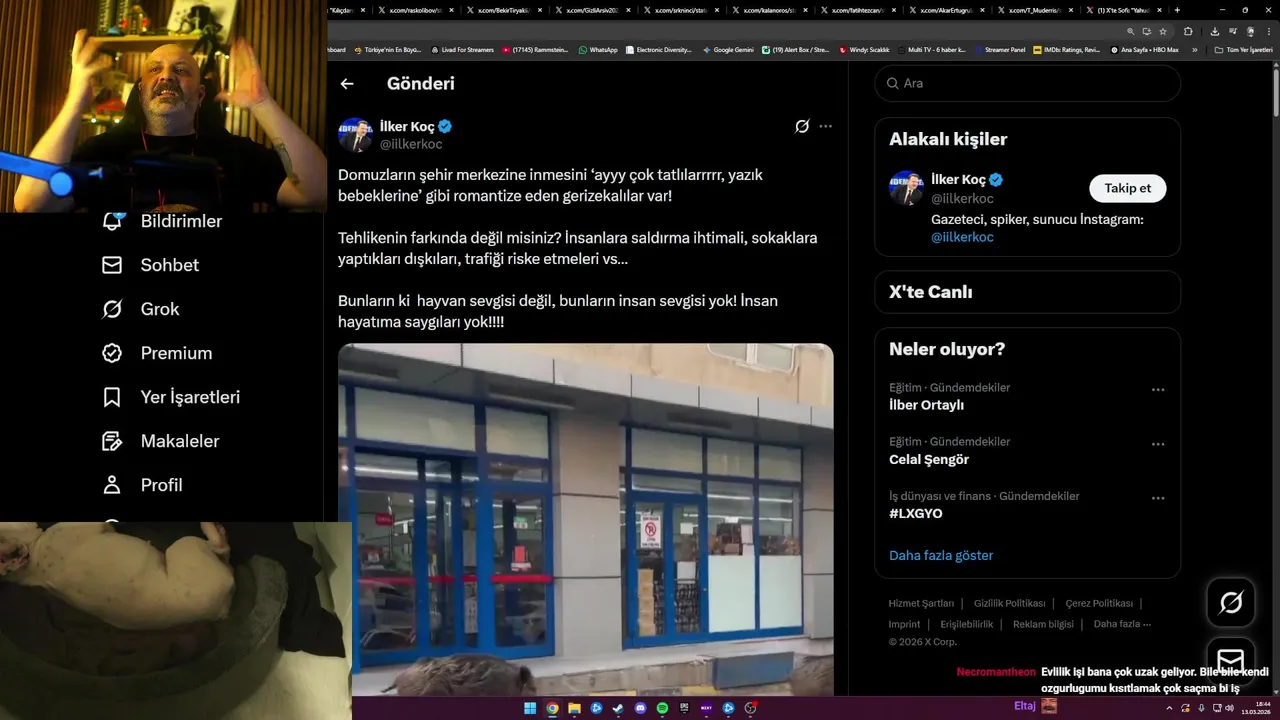Open Premium from the sidebar

click(x=157, y=353)
